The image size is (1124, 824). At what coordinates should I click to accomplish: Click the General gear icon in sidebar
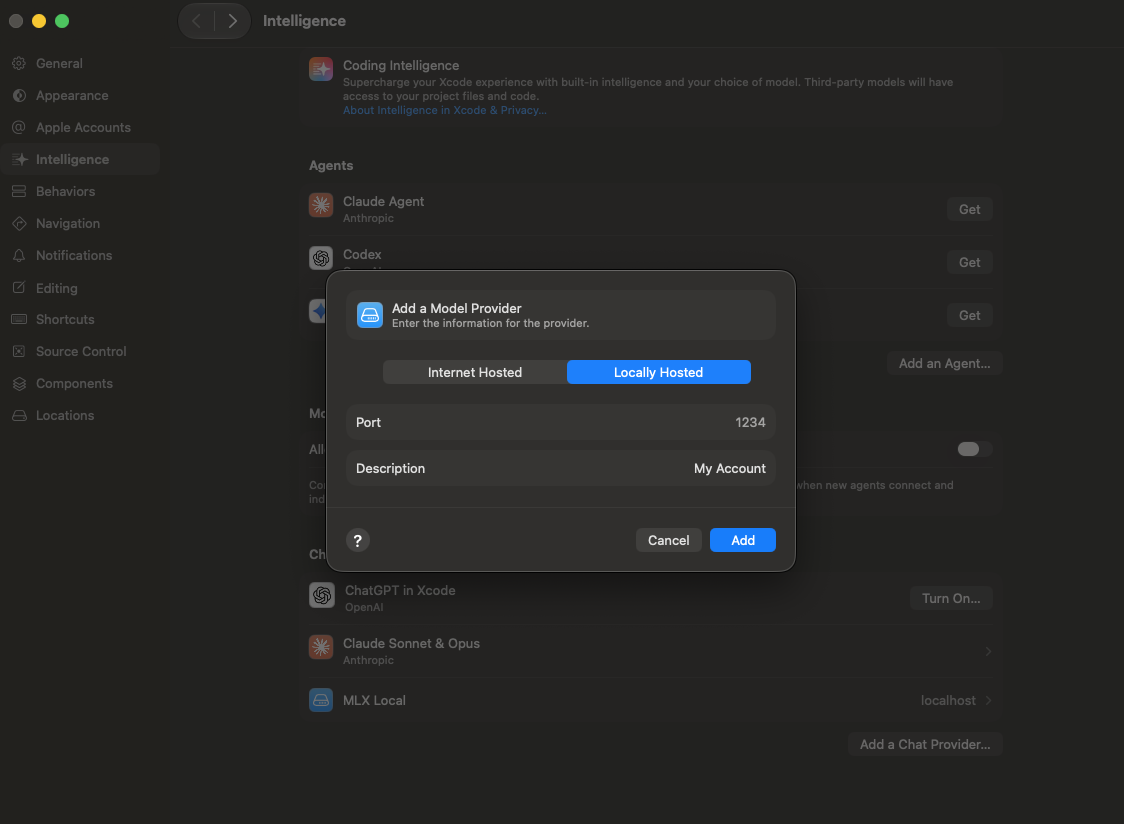[19, 63]
